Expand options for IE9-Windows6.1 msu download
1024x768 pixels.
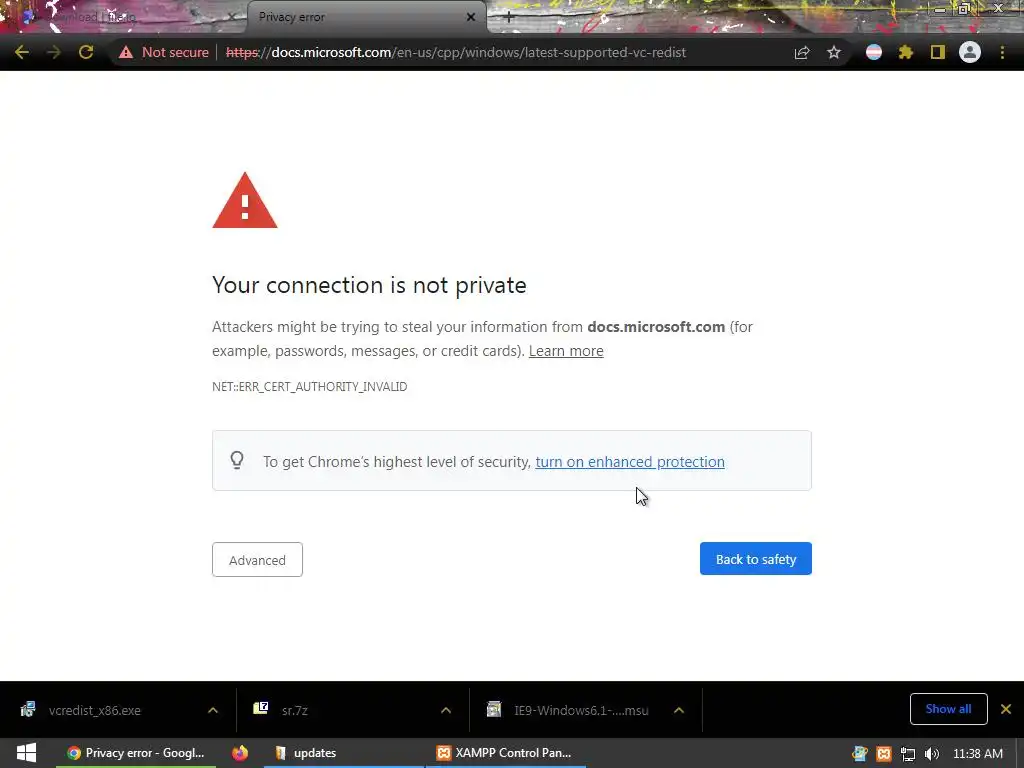click(x=679, y=710)
